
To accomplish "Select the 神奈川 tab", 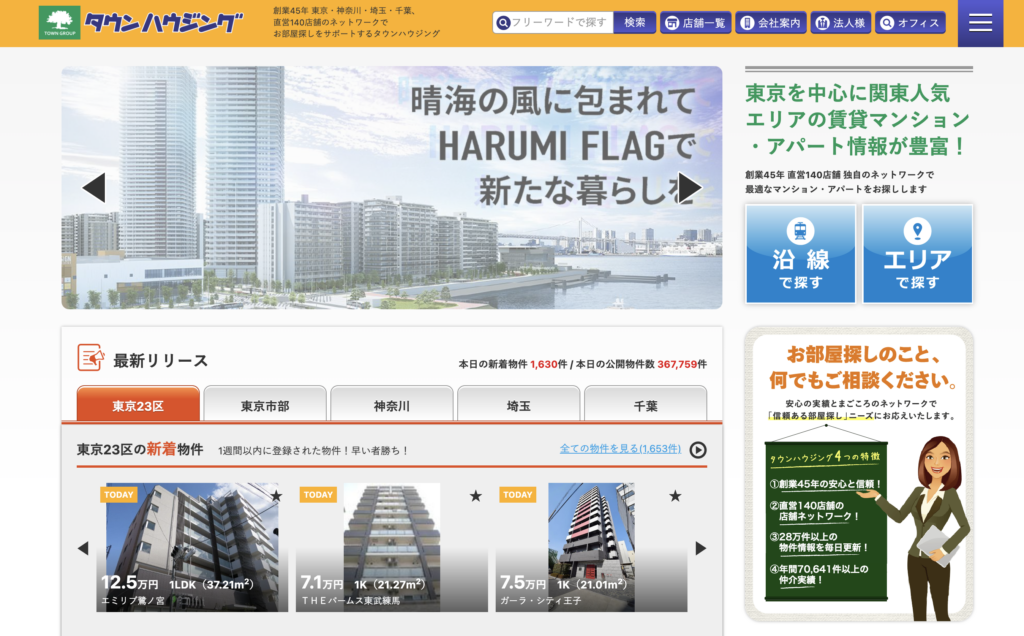I will (x=392, y=406).
